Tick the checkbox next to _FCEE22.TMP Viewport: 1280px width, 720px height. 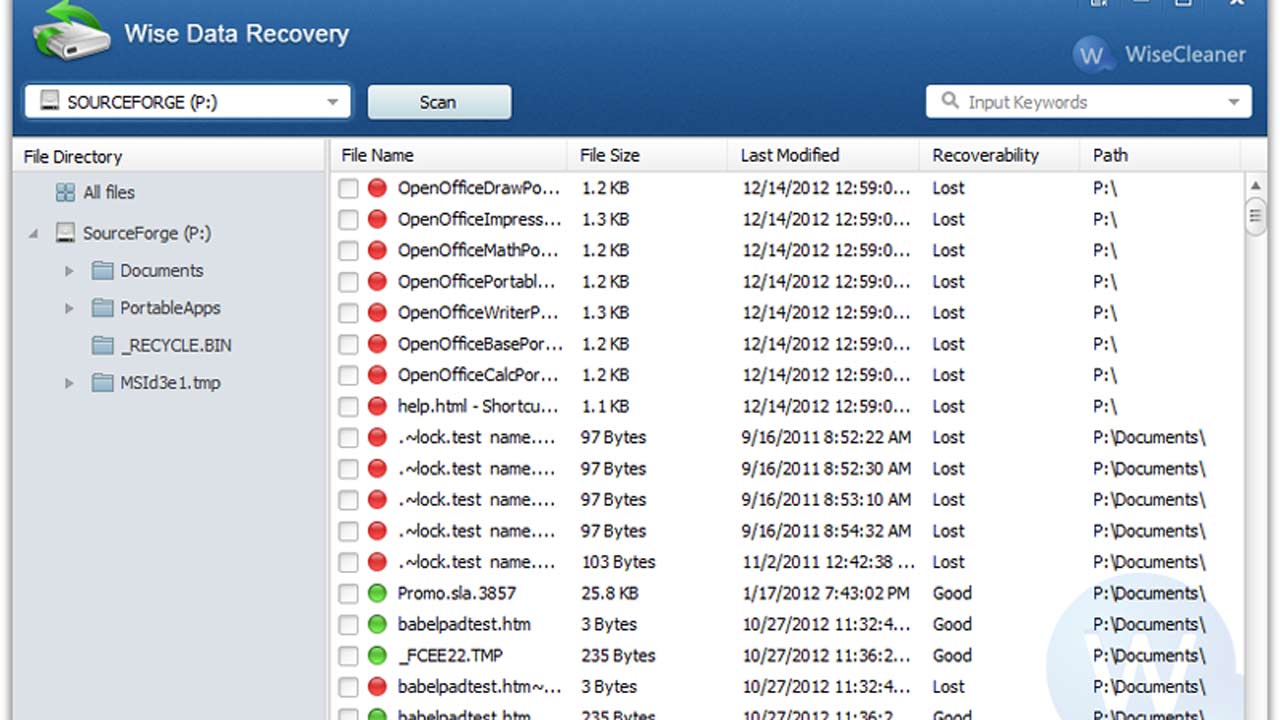[348, 657]
